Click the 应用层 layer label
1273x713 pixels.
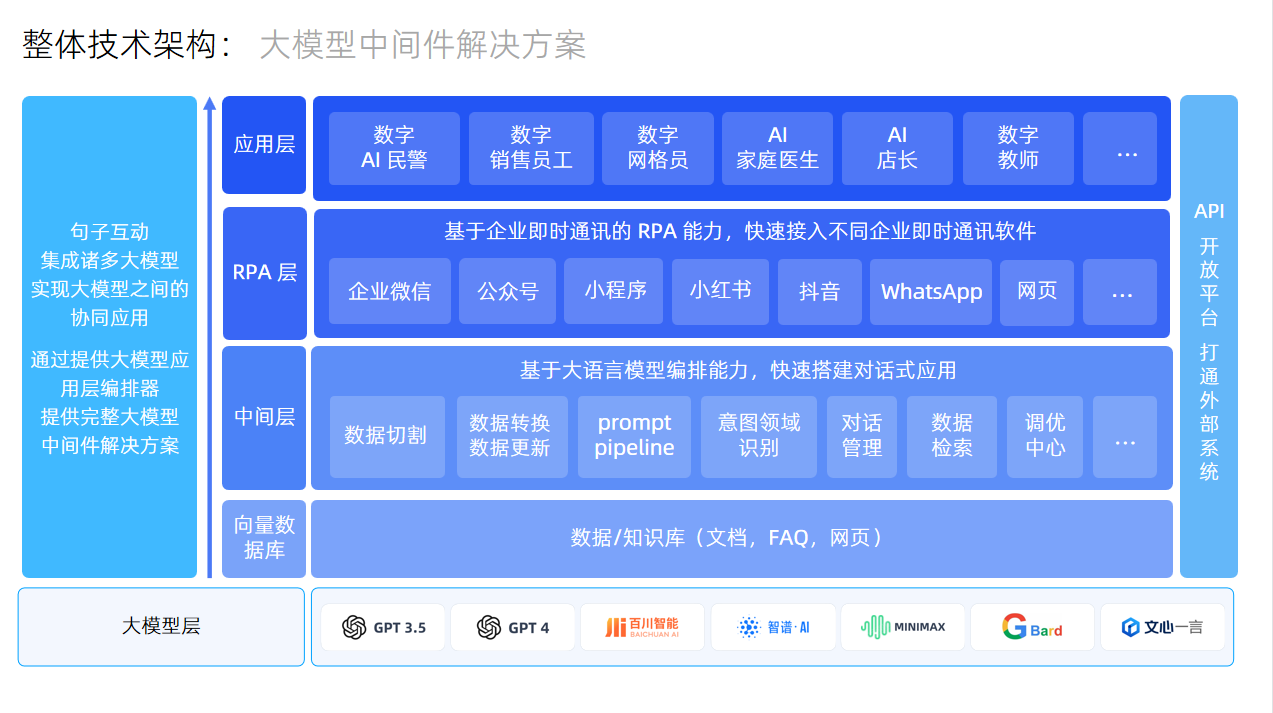point(264,145)
